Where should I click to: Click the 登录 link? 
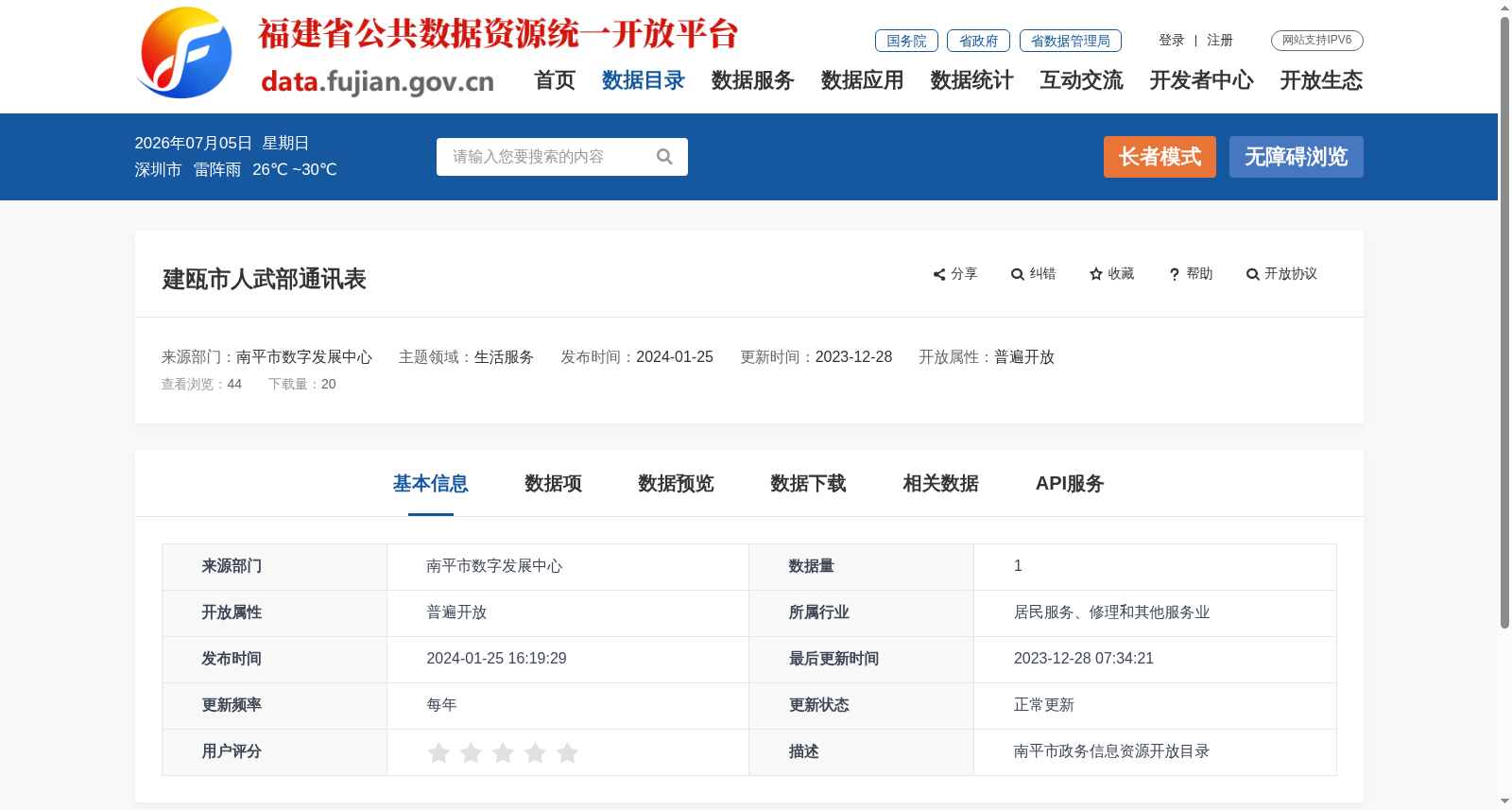(1172, 41)
